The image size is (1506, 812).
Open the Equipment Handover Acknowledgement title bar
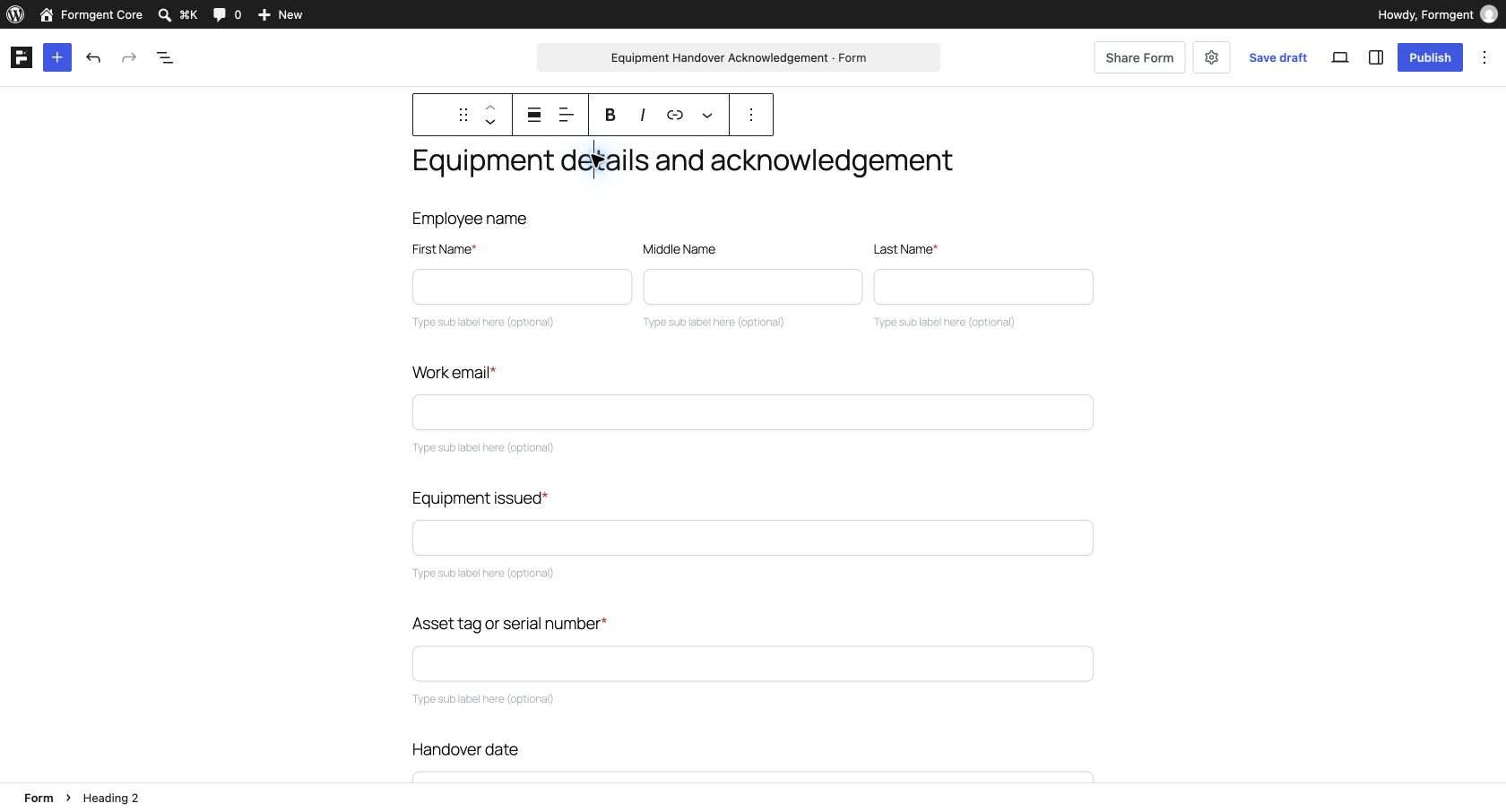click(x=739, y=57)
